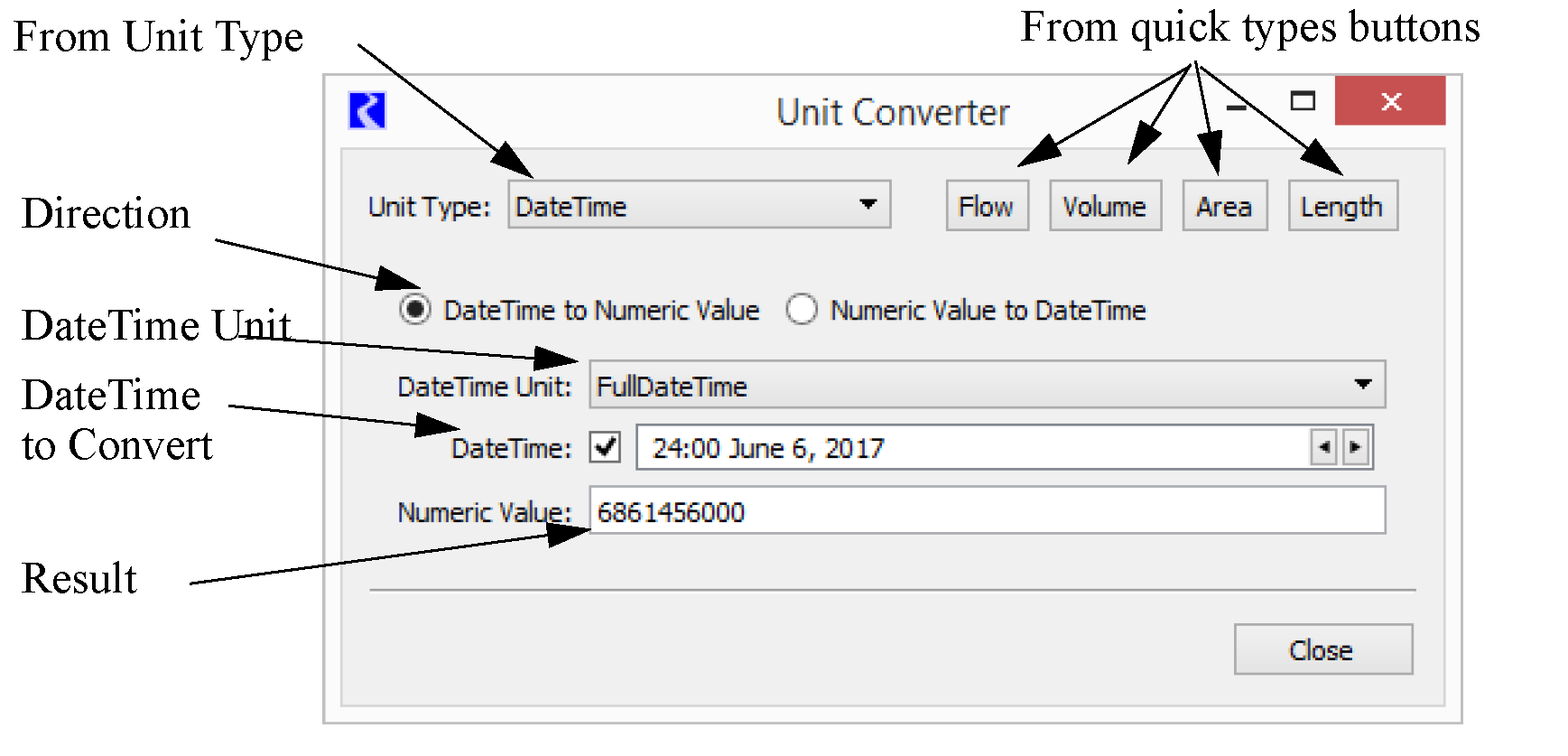This screenshot has width=1568, height=756.
Task: Step DateTime backward with left arrow
Action: coord(1323,447)
